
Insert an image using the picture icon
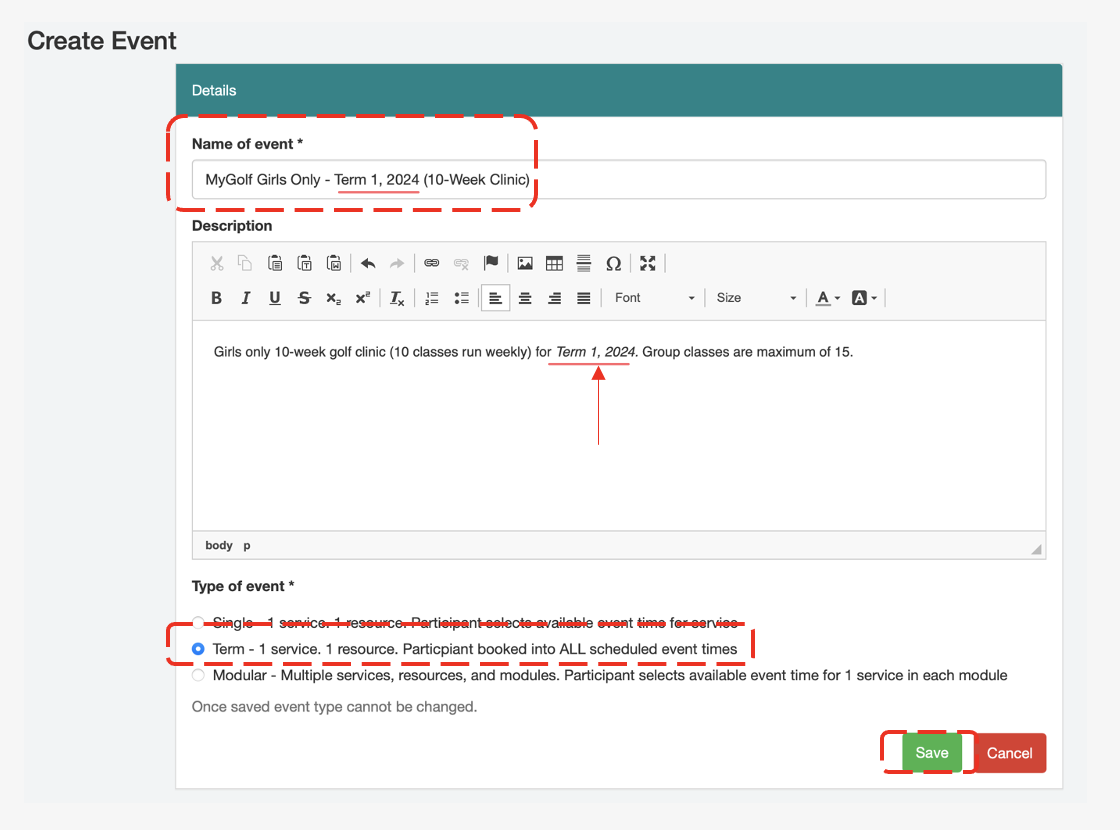point(525,264)
